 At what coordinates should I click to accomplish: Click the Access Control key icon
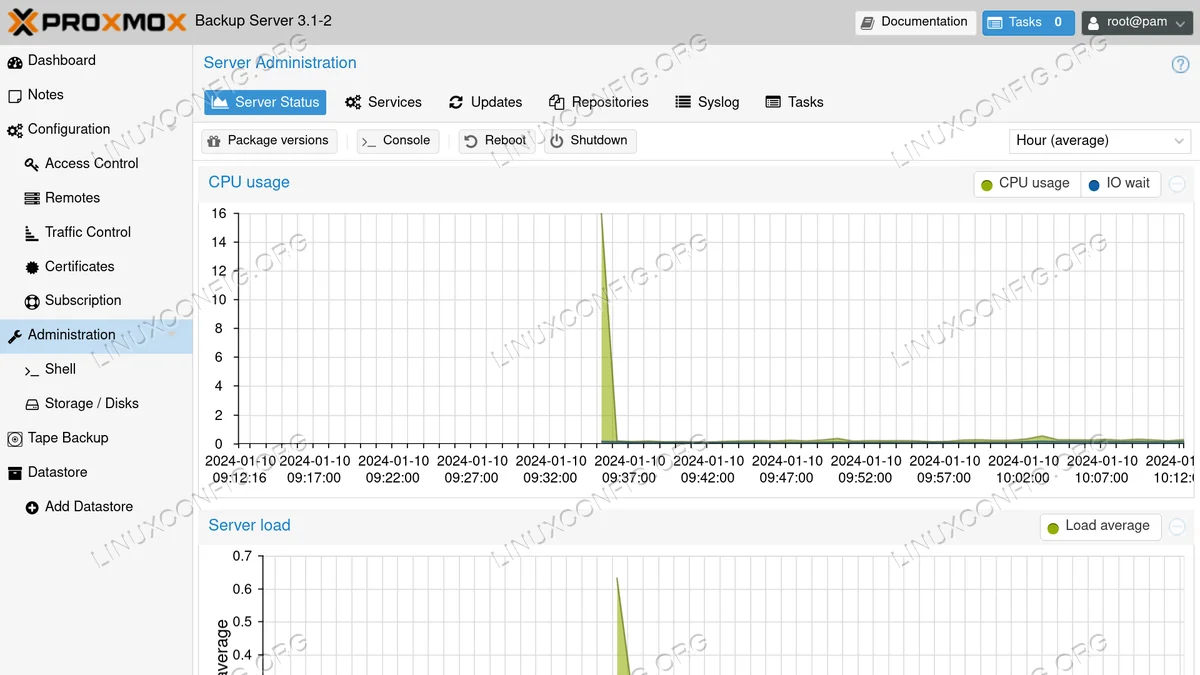point(32,164)
